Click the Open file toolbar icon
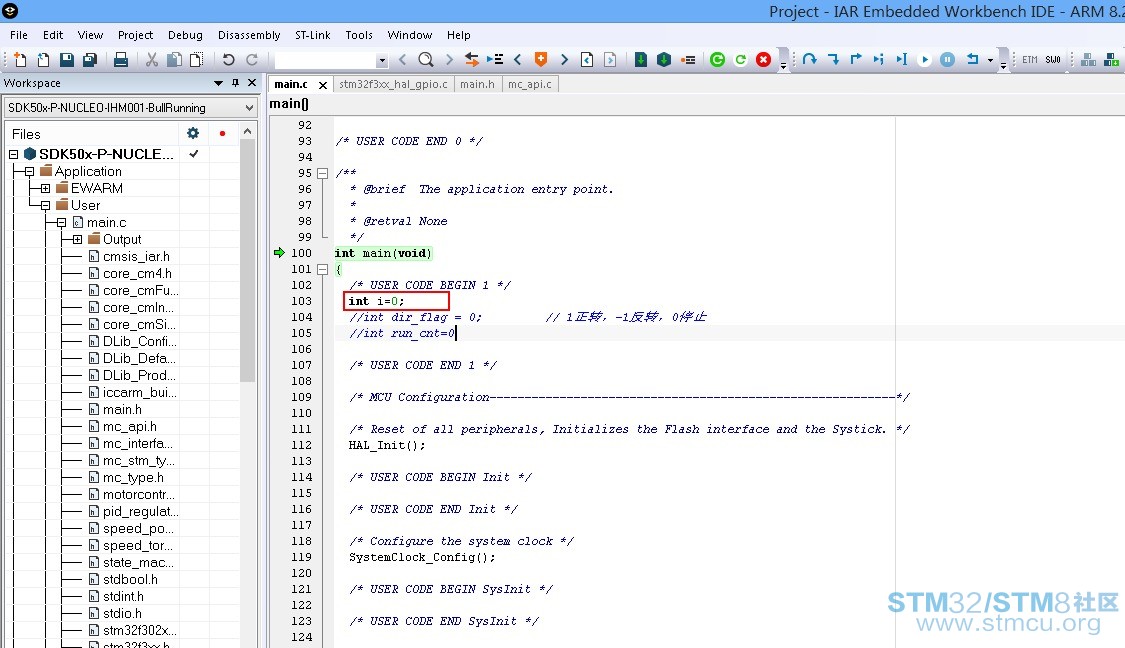 [x=44, y=60]
